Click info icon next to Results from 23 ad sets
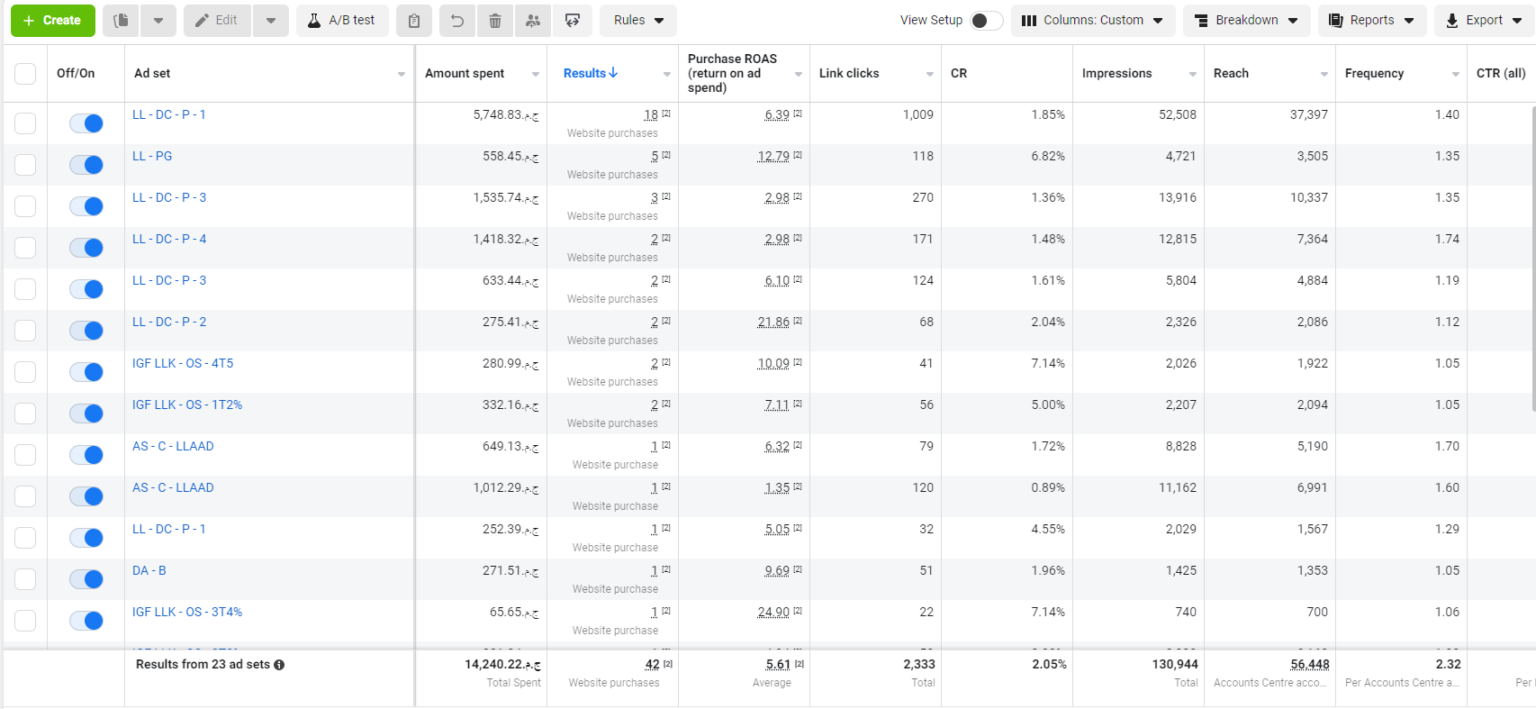 pyautogui.click(x=279, y=665)
